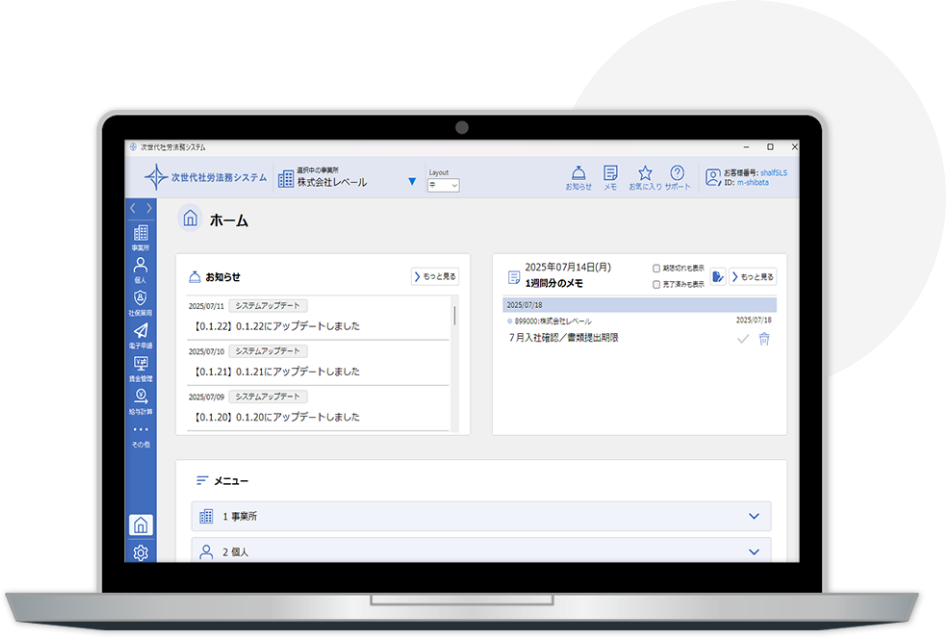Enable 完了済みも表示 checkbox
This screenshot has height=638, width=946.
[656, 285]
